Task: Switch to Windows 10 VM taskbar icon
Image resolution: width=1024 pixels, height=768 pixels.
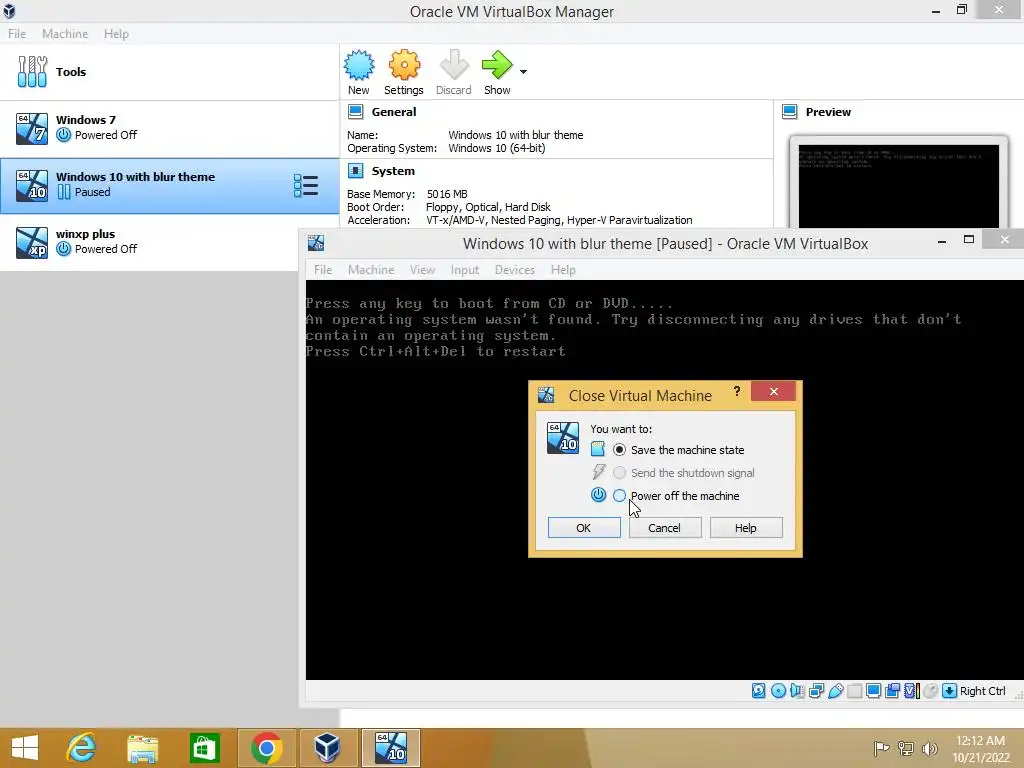Action: [x=391, y=748]
